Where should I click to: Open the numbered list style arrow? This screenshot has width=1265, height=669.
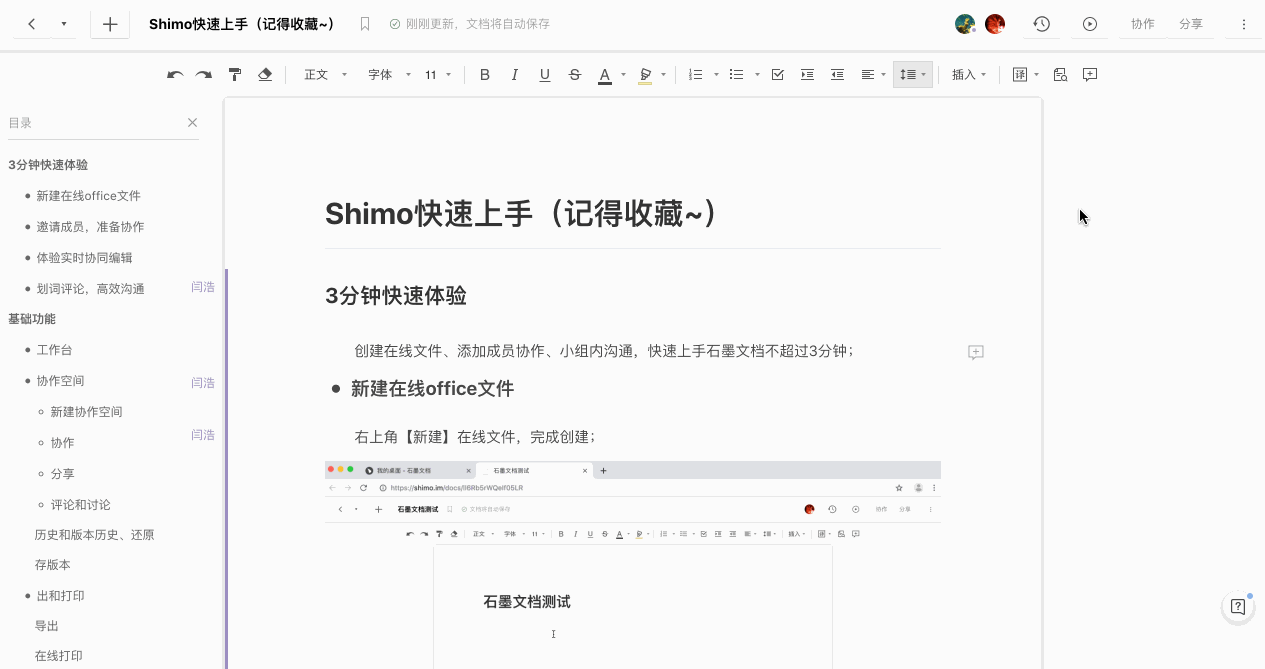click(x=717, y=75)
